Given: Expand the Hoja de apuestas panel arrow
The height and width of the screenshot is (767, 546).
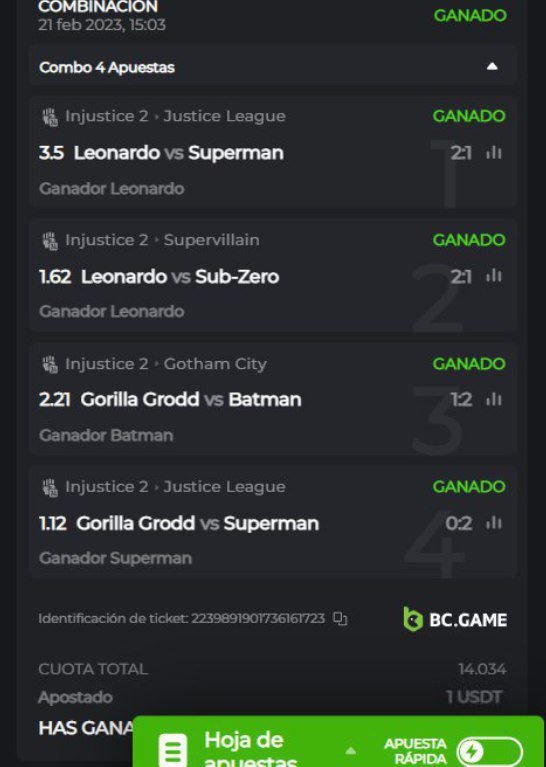Looking at the screenshot, I should pyautogui.click(x=351, y=750).
